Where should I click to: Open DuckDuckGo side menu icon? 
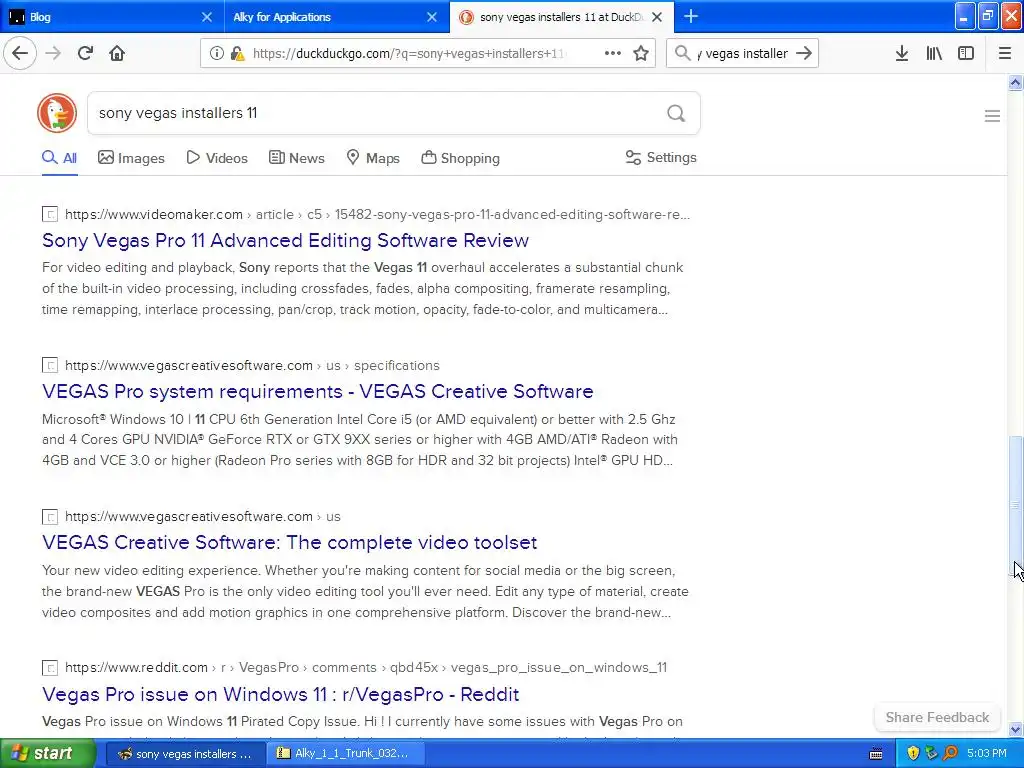[x=992, y=116]
